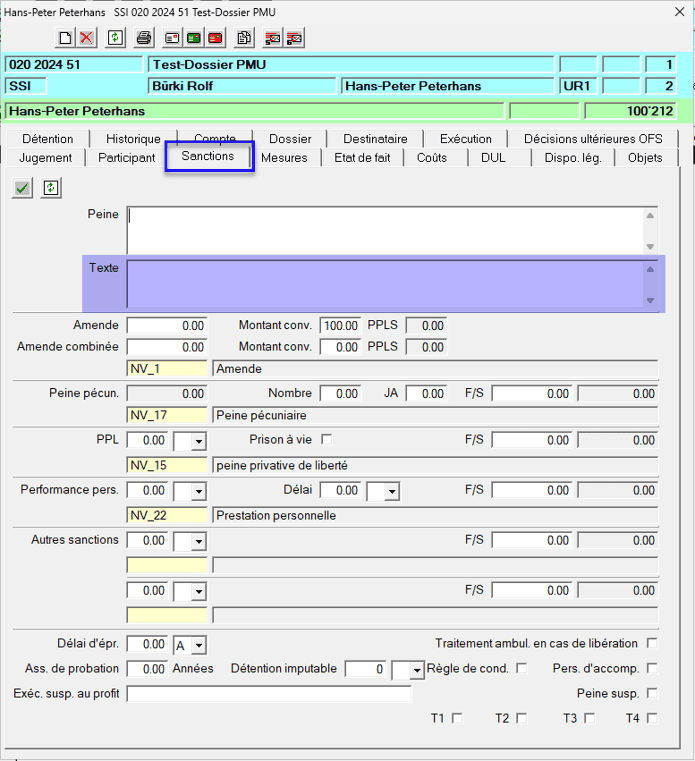Switch to the Jugement tab
Viewport: 695px width, 761px height.
pos(46,158)
